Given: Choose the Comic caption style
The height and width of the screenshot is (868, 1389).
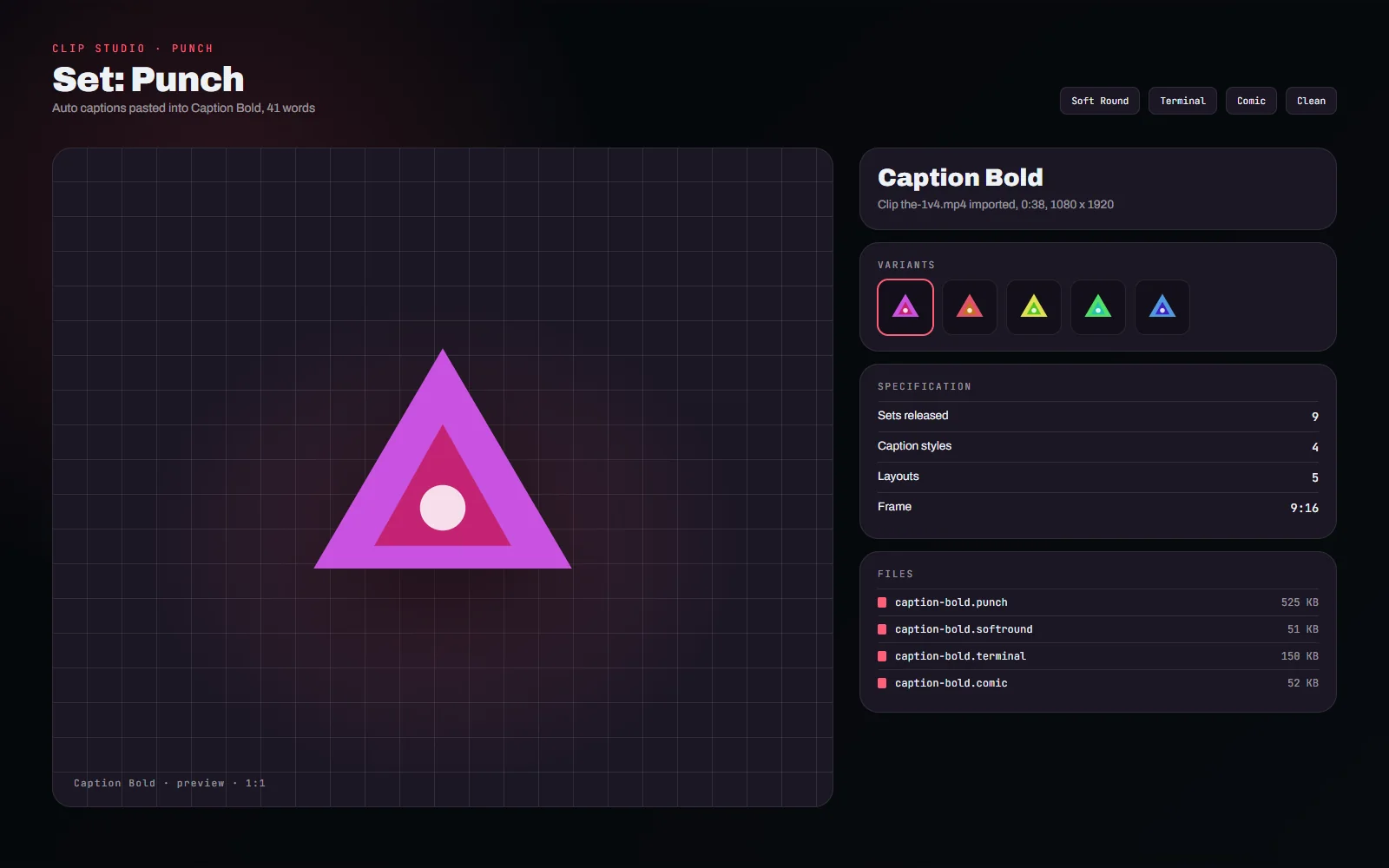Looking at the screenshot, I should [1251, 101].
